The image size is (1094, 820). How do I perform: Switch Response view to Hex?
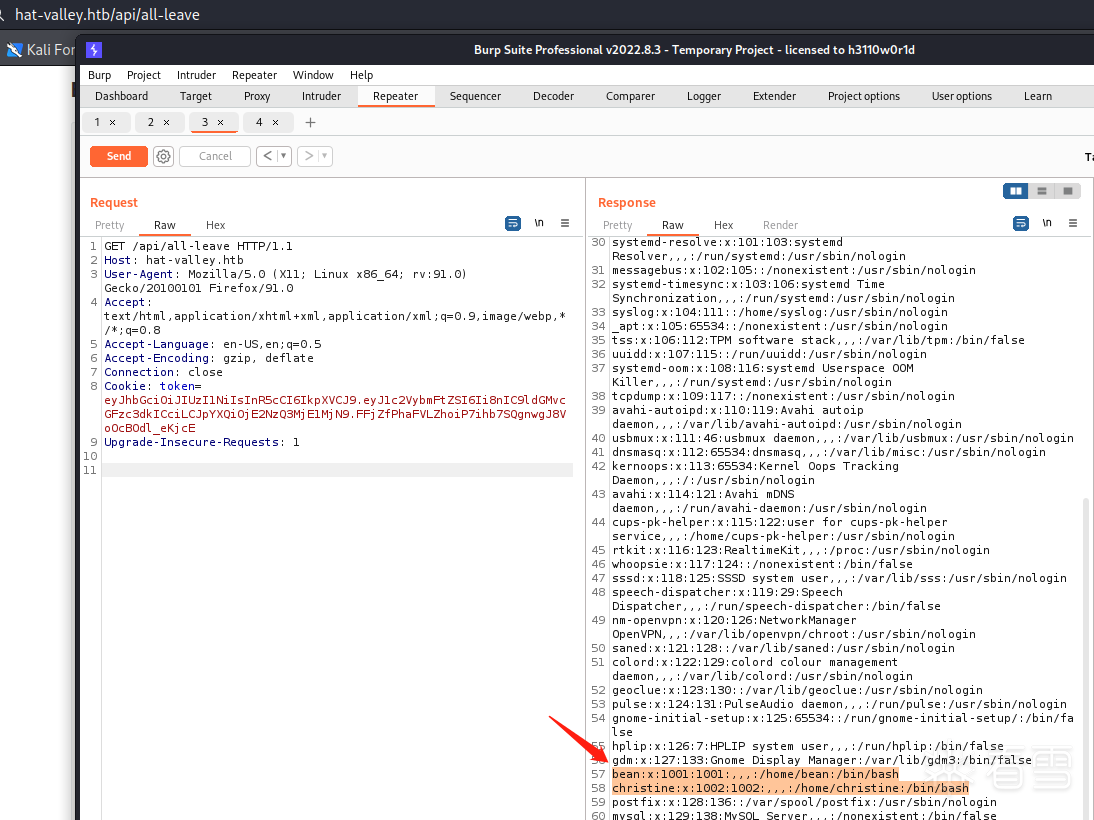pos(724,225)
